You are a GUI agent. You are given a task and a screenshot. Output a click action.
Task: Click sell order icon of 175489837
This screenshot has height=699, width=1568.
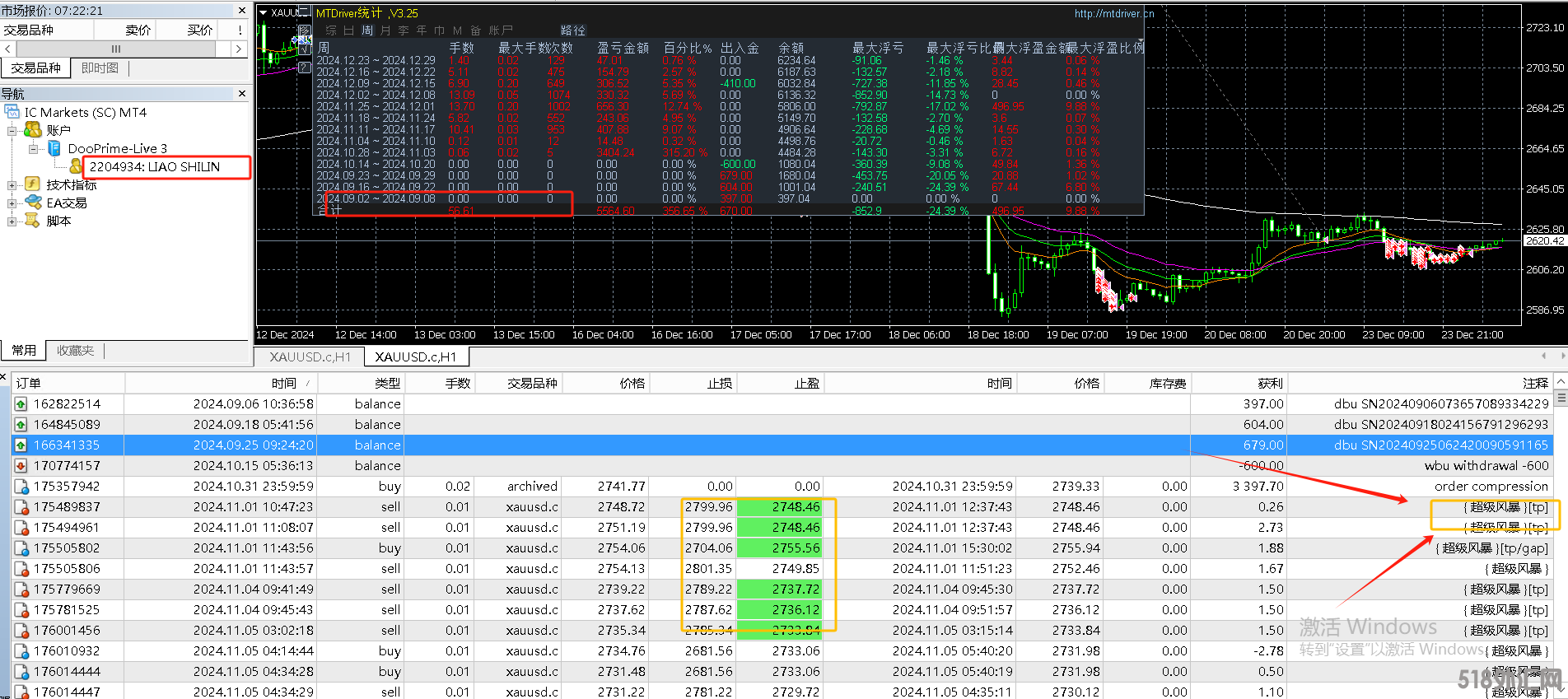pyautogui.click(x=21, y=507)
